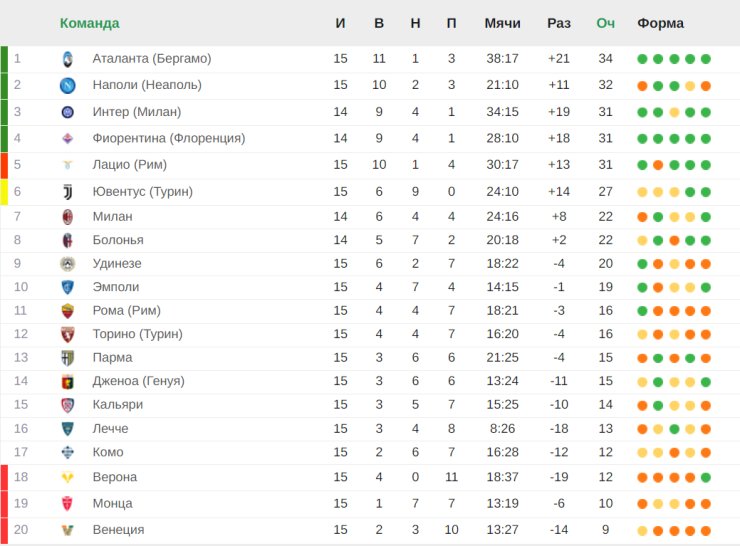Click the Форма column header
Image resolution: width=740 pixels, height=546 pixels.
pyautogui.click(x=660, y=23)
